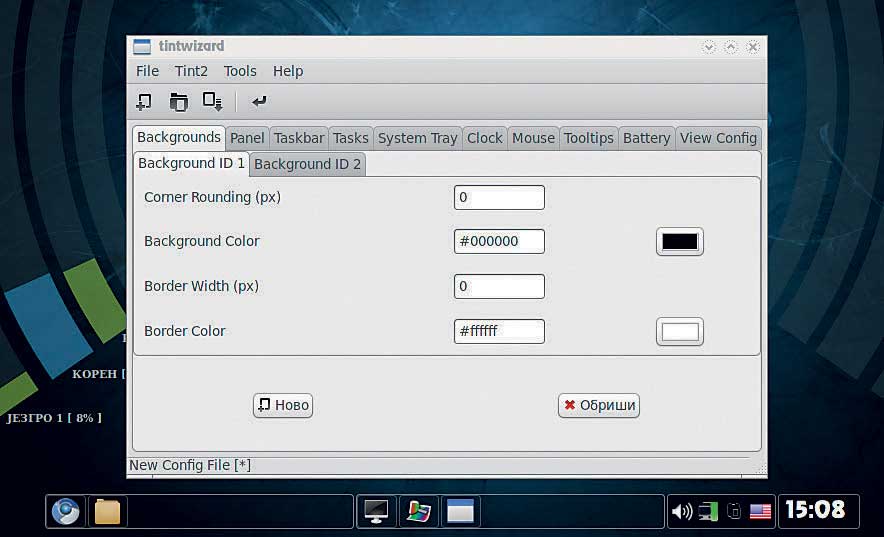Click the network connection tray icon
Viewport: 884px width, 537px height.
(708, 512)
